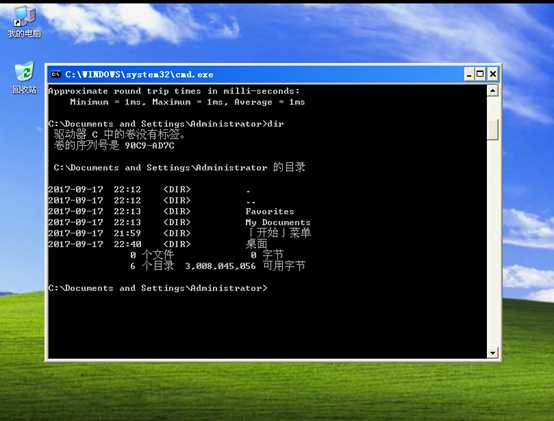Click the last command prompt line
The height and width of the screenshot is (421, 554).
pos(158,288)
